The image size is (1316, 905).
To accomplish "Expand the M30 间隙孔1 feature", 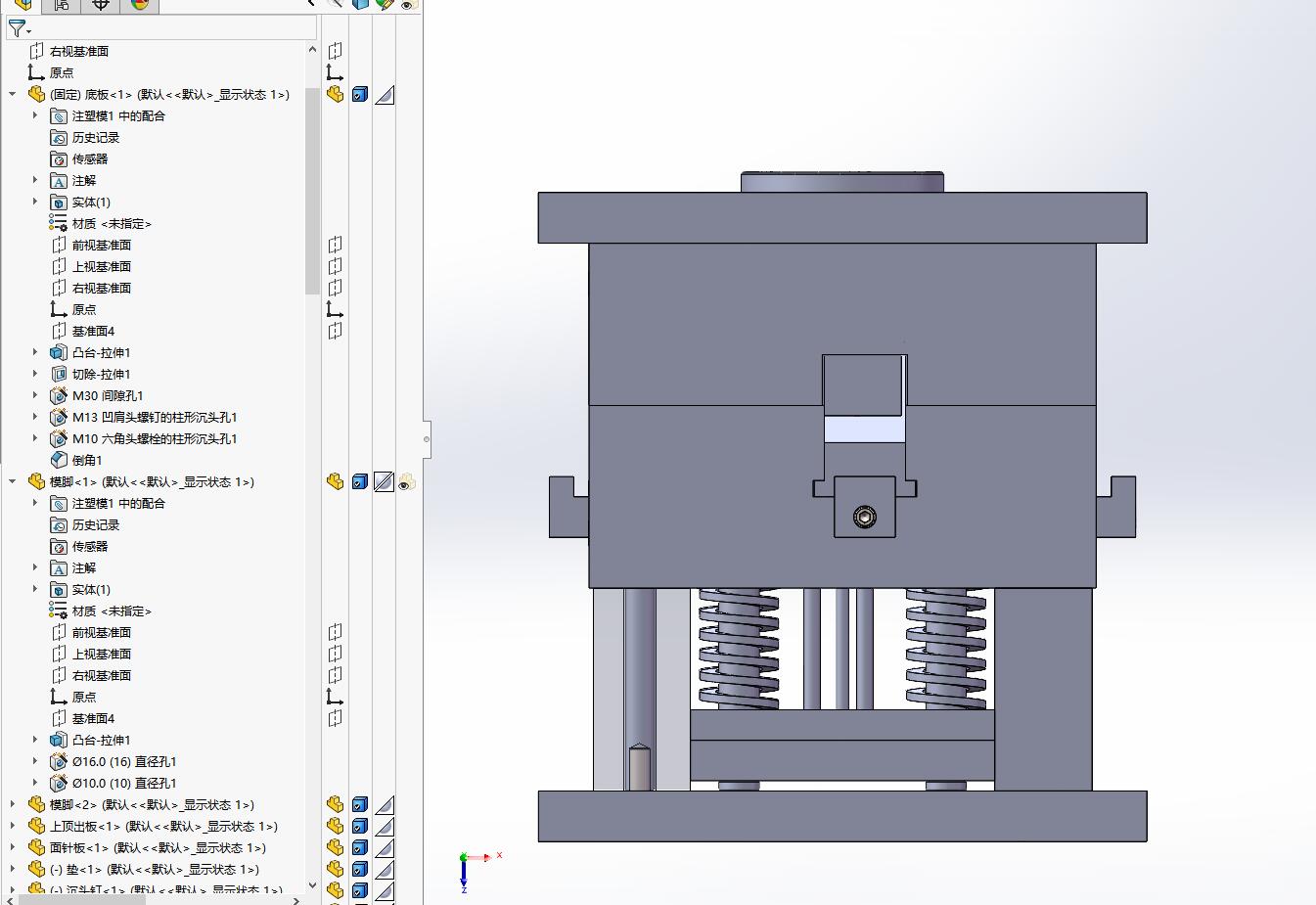I will tap(35, 396).
